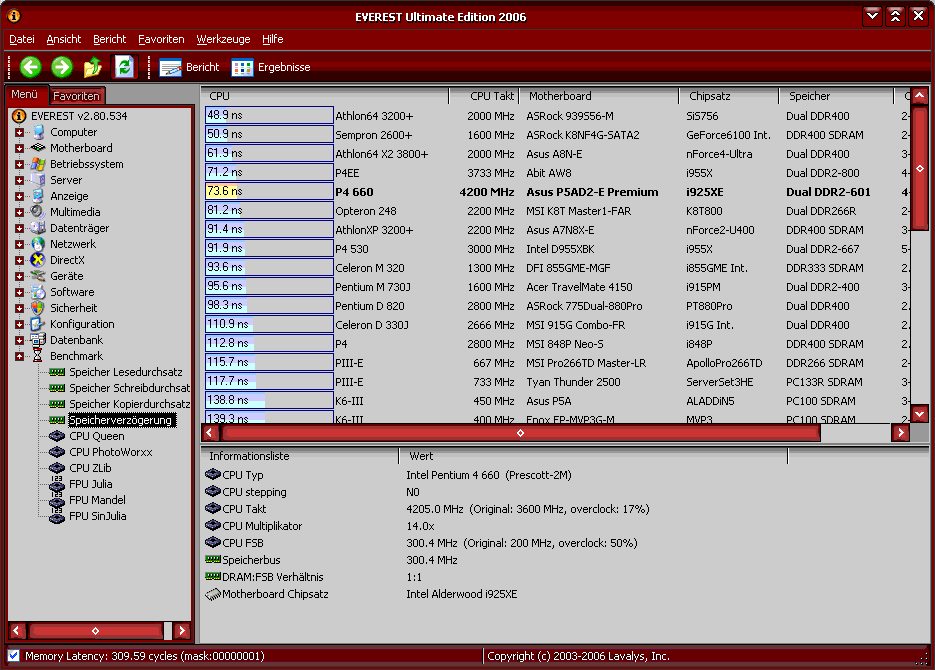Select the Geräte devices icon
Viewport: 935px width, 670px height.
point(38,276)
